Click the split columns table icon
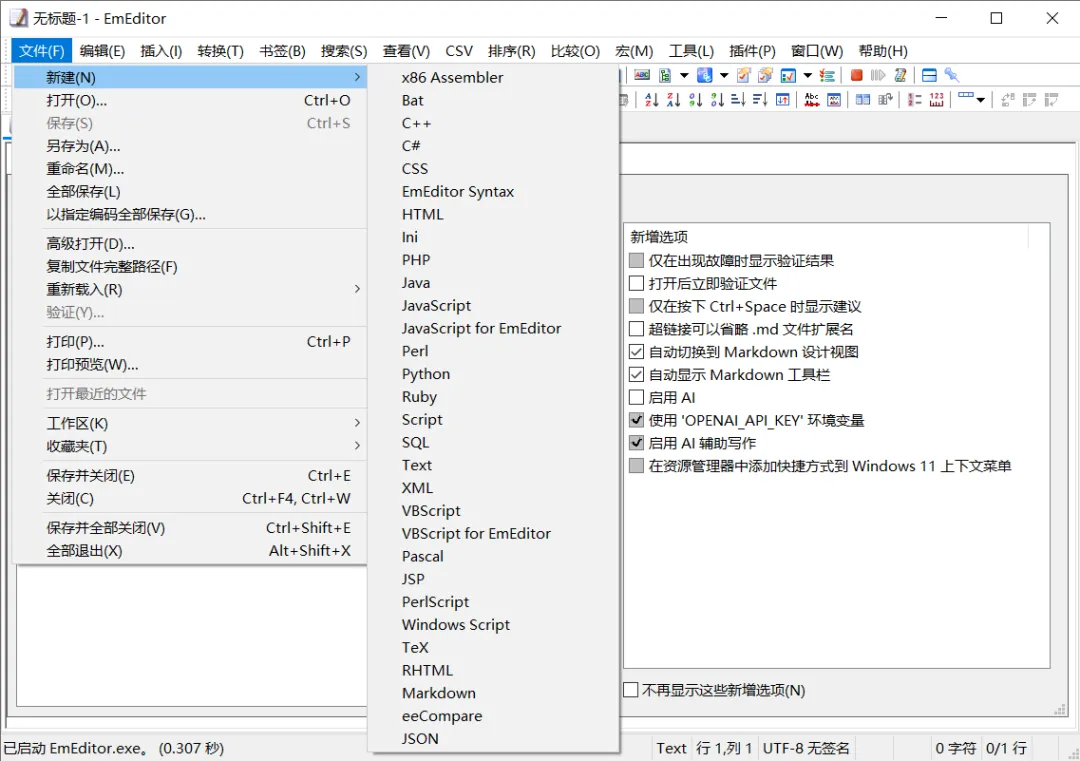1080x761 pixels. click(x=863, y=100)
